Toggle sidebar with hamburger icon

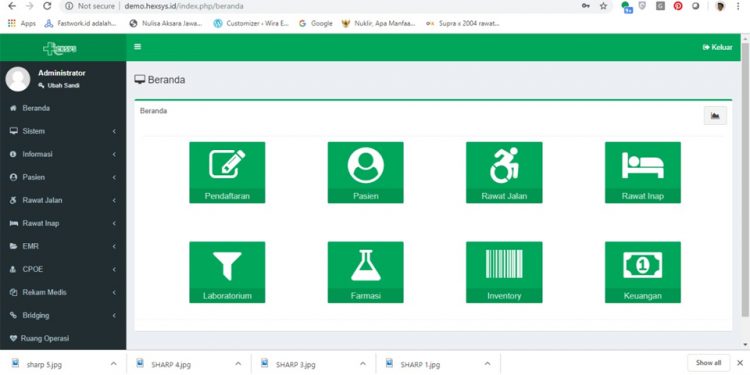coord(138,47)
